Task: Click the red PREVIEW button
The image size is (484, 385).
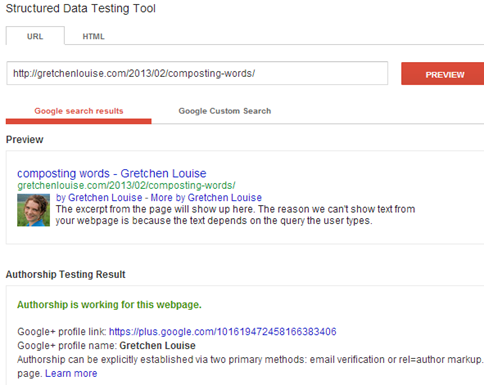Action: 443,74
